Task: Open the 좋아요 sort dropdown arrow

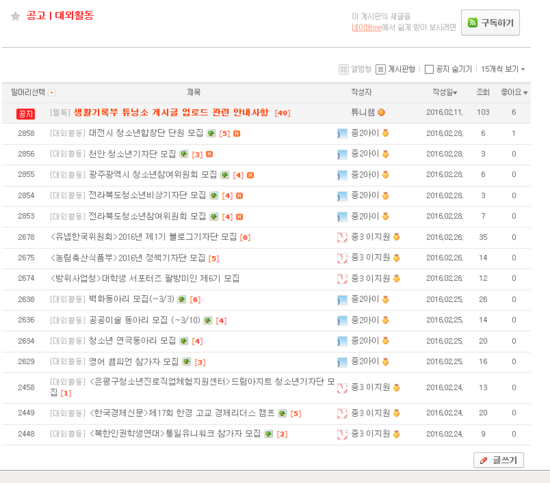Action: pyautogui.click(x=525, y=93)
